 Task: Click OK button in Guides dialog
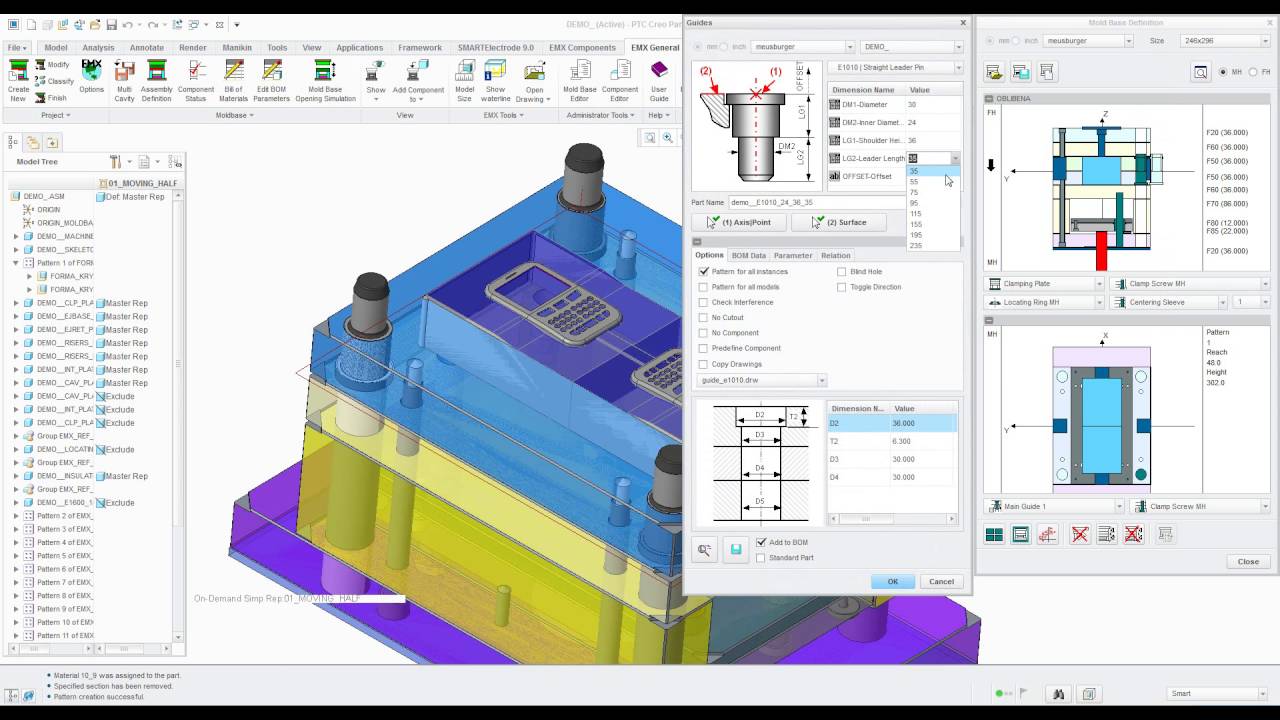coord(892,581)
